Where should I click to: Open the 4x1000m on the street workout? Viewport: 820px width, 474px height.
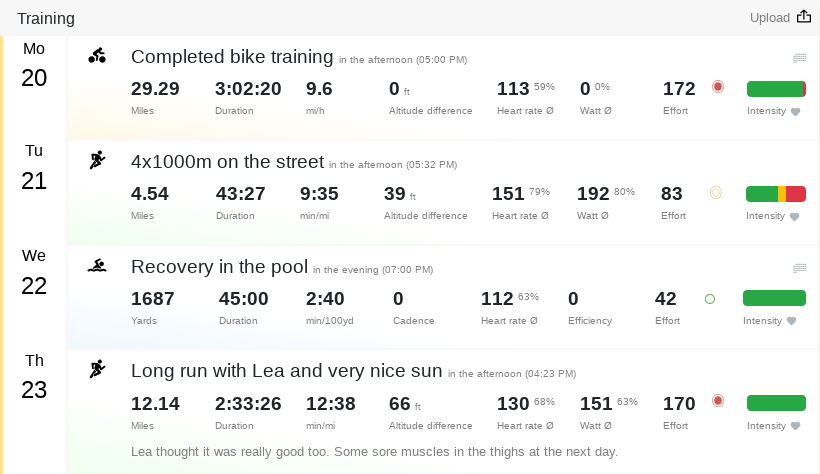(x=227, y=162)
